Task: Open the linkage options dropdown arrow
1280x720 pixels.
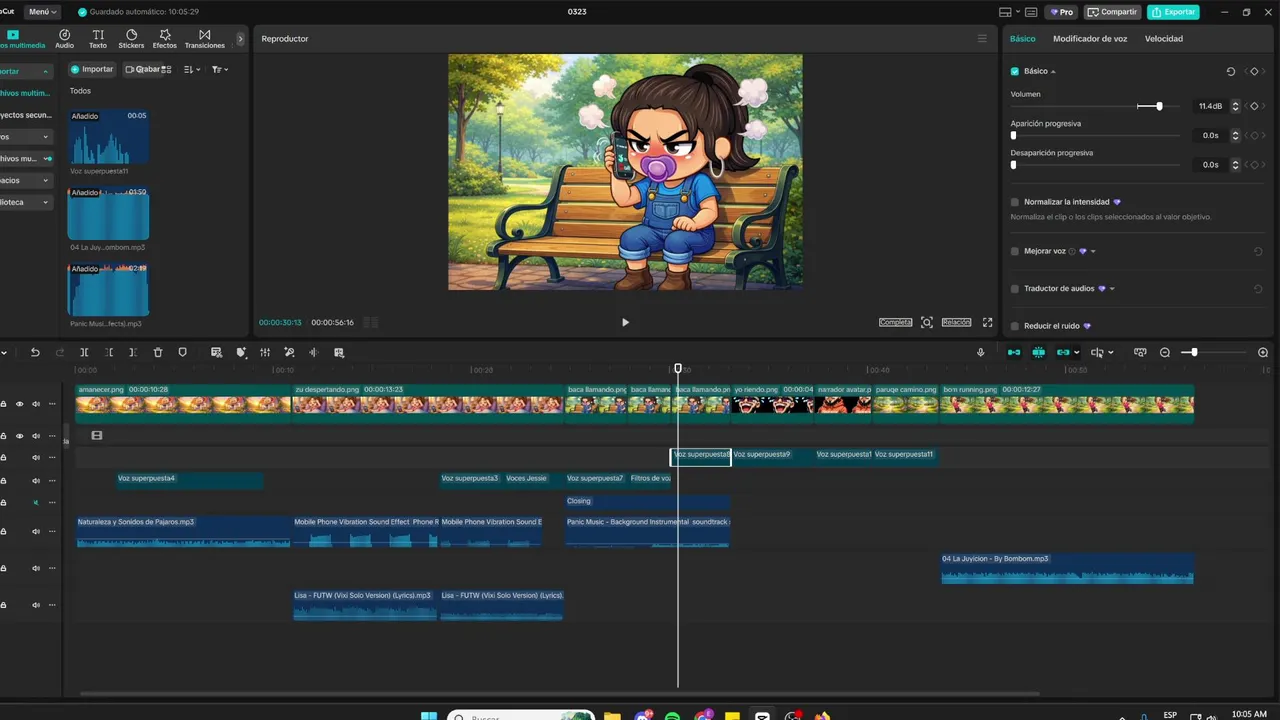Action: click(x=1076, y=352)
